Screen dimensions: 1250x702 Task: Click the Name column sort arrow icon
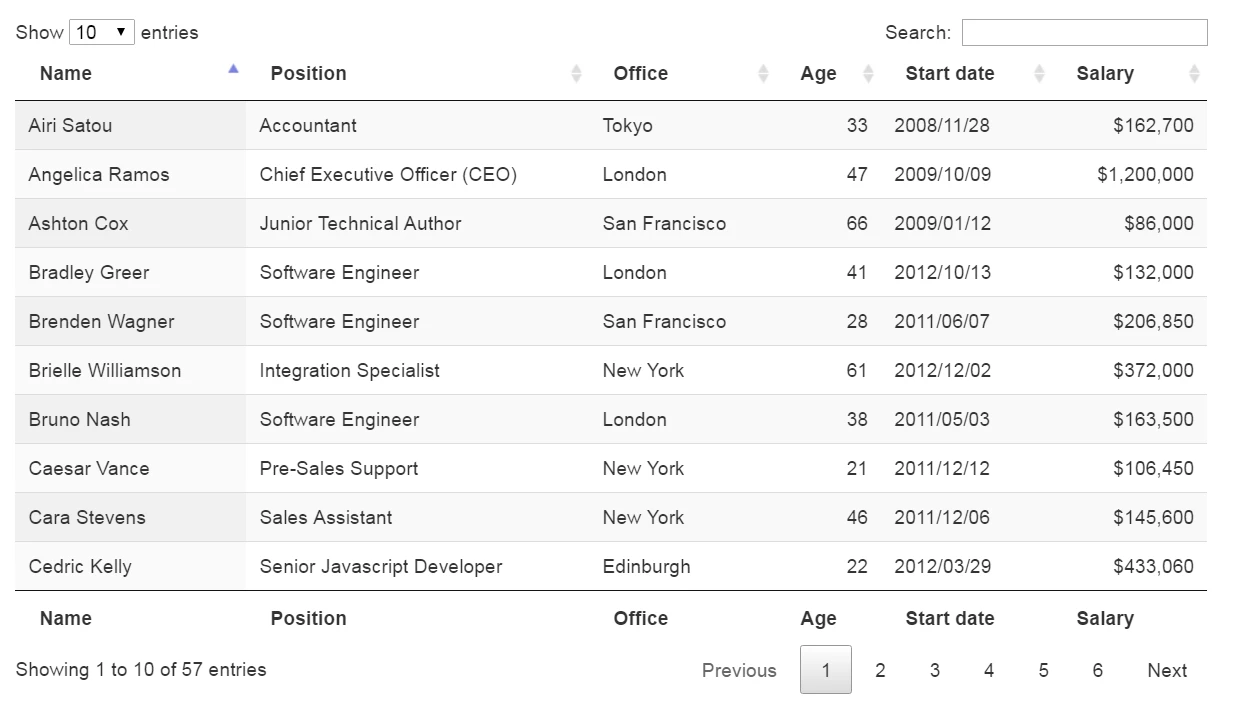233,70
